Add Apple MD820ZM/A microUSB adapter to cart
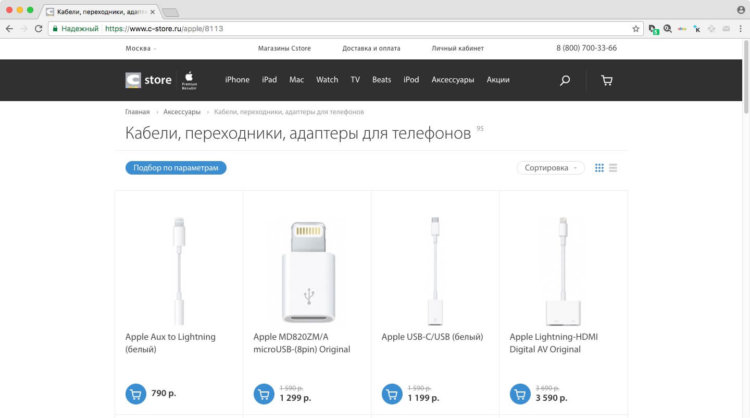Image resolution: width=750 pixels, height=418 pixels. click(264, 394)
